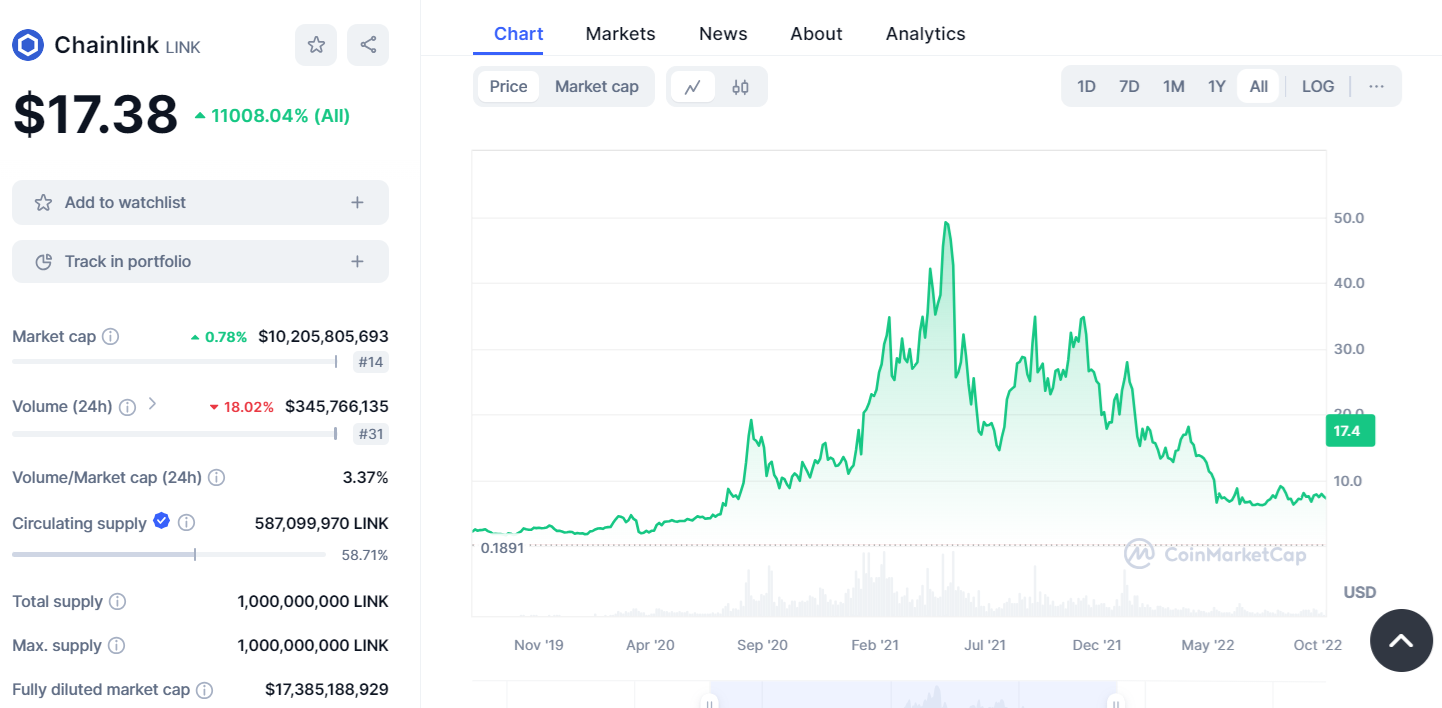Viewport: 1442px width, 708px height.
Task: Select the 1Y time range
Action: point(1216,86)
